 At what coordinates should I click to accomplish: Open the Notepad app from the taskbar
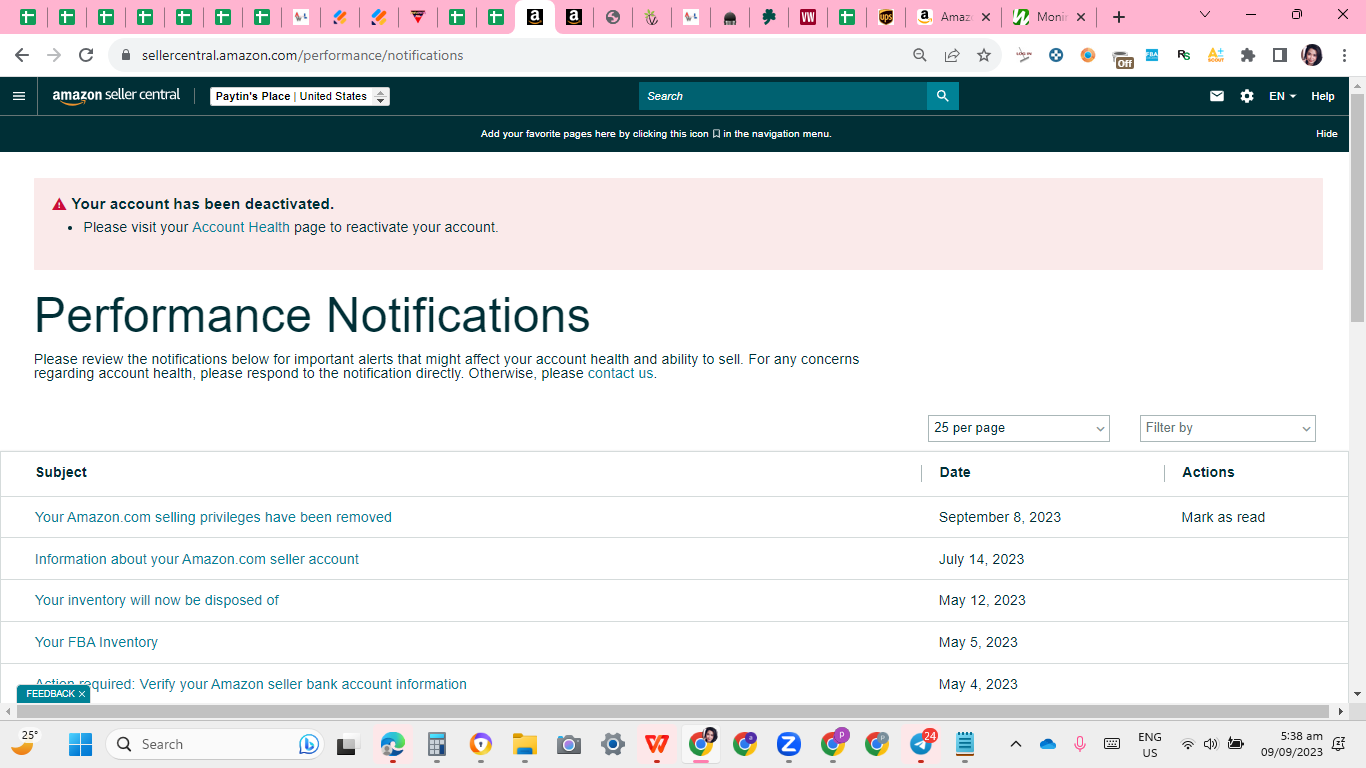(965, 744)
